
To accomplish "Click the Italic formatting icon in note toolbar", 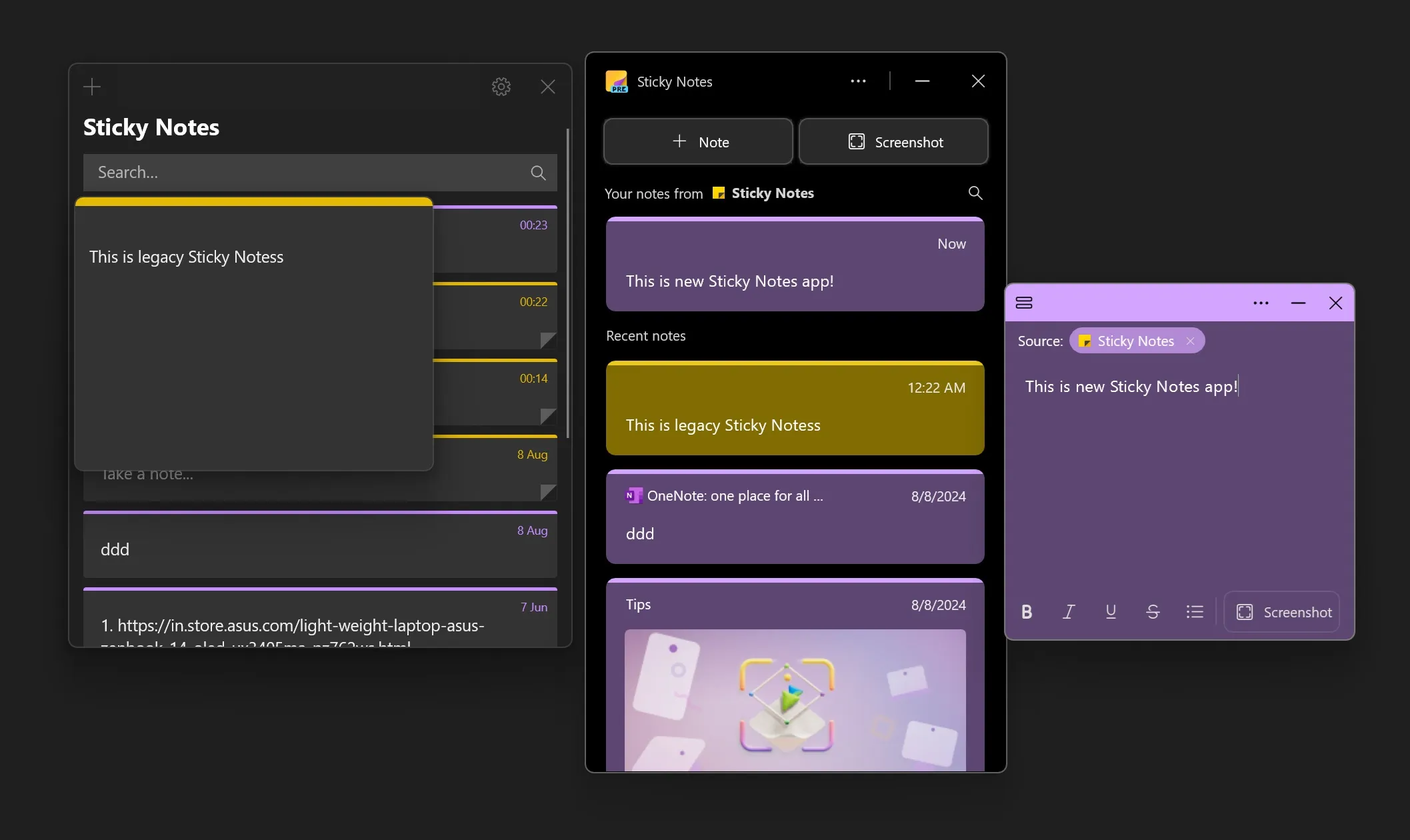I will pyautogui.click(x=1069, y=612).
